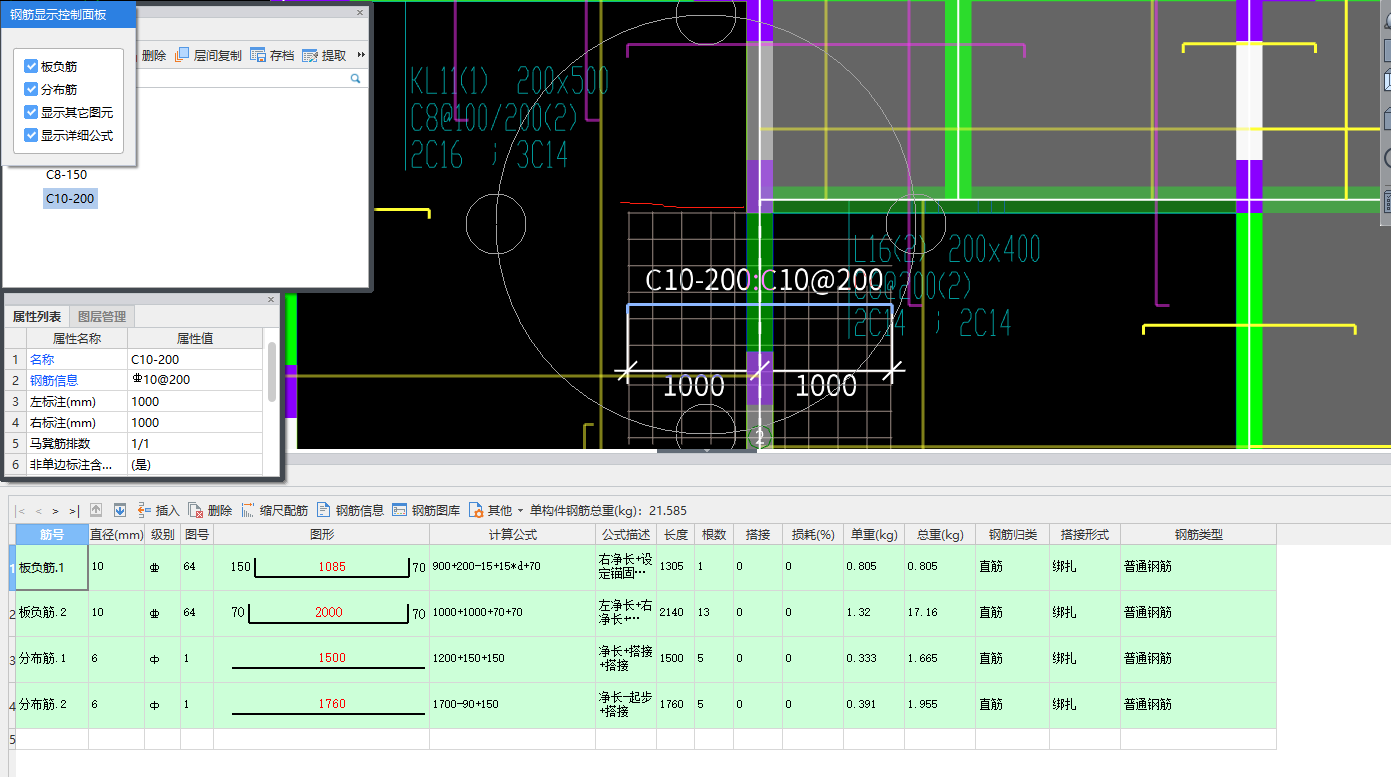Toggle 显示其它图元 checkbox
The height and width of the screenshot is (777, 1391).
31,113
